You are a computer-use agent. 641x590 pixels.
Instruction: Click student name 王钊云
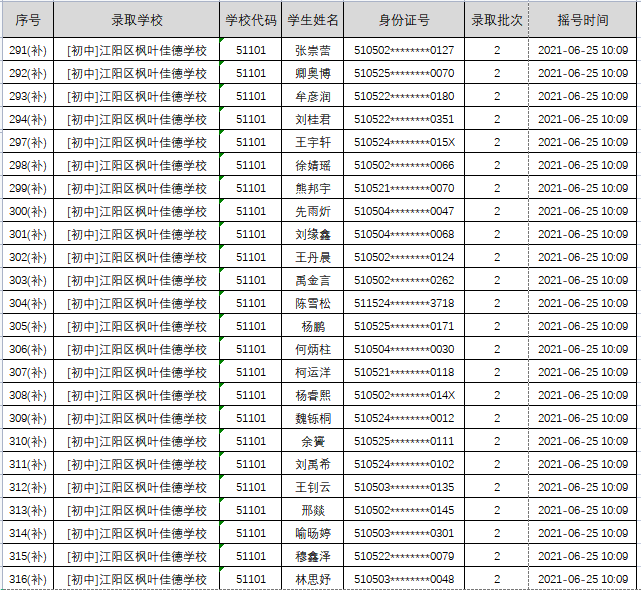(x=313, y=487)
